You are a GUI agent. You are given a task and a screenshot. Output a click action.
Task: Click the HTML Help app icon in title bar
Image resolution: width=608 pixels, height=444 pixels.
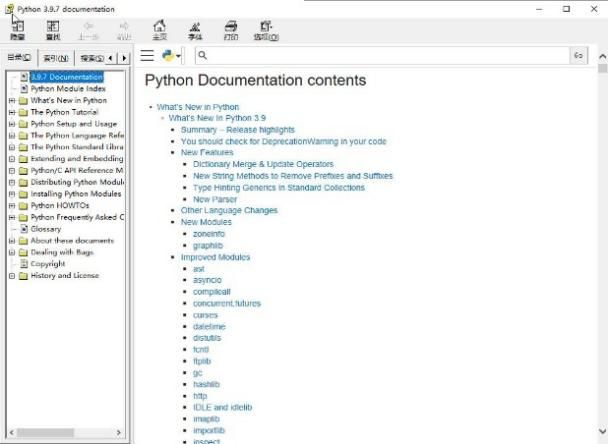10,9
